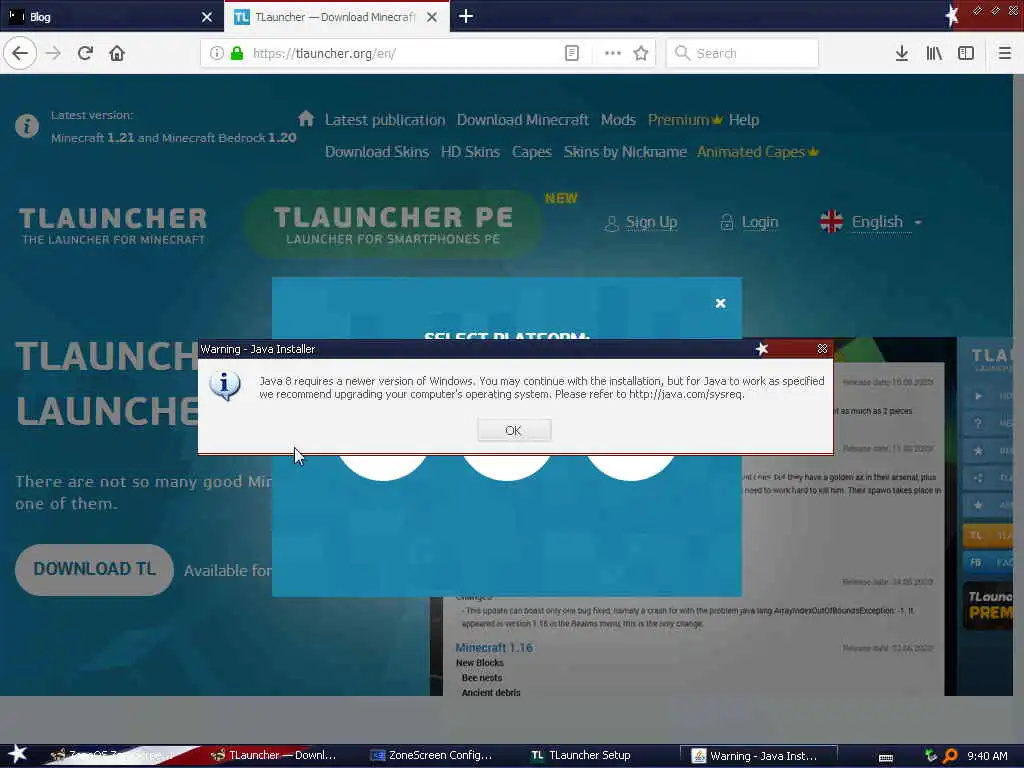The image size is (1024, 768).
Task: Switch to TLauncher Setup taskbar item
Action: point(581,755)
